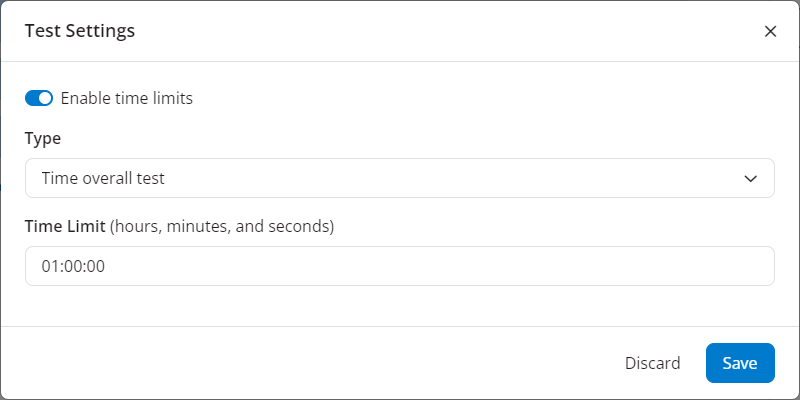Toggle the Enable time limits switch

(39, 98)
